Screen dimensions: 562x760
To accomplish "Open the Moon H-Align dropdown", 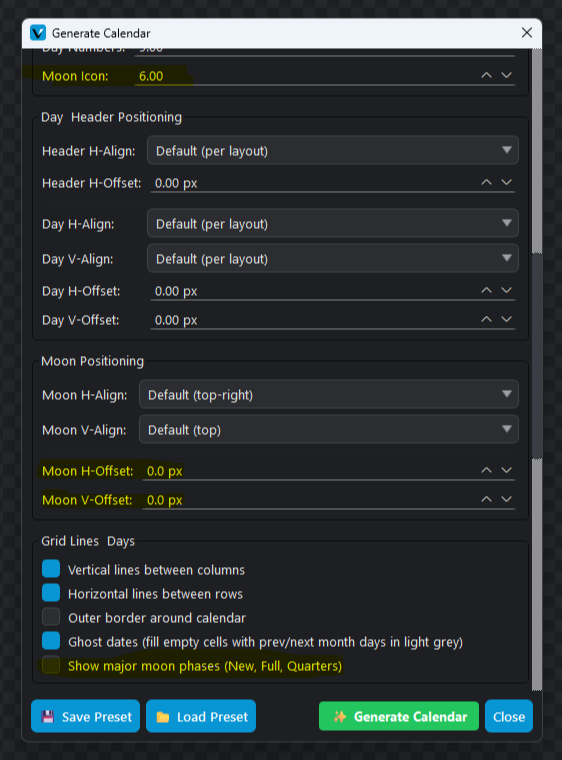I will click(x=329, y=395).
